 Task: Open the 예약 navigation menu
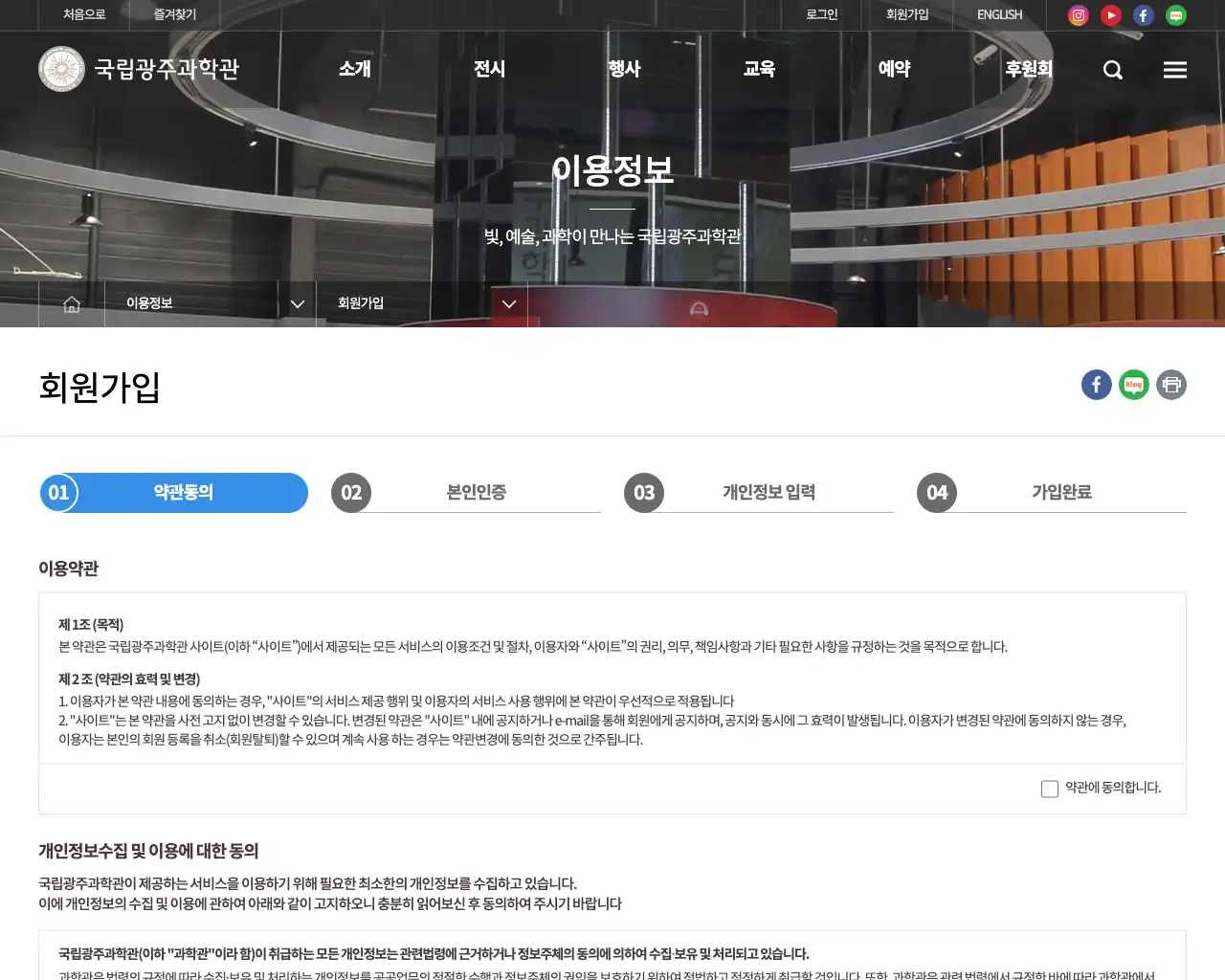coord(893,69)
